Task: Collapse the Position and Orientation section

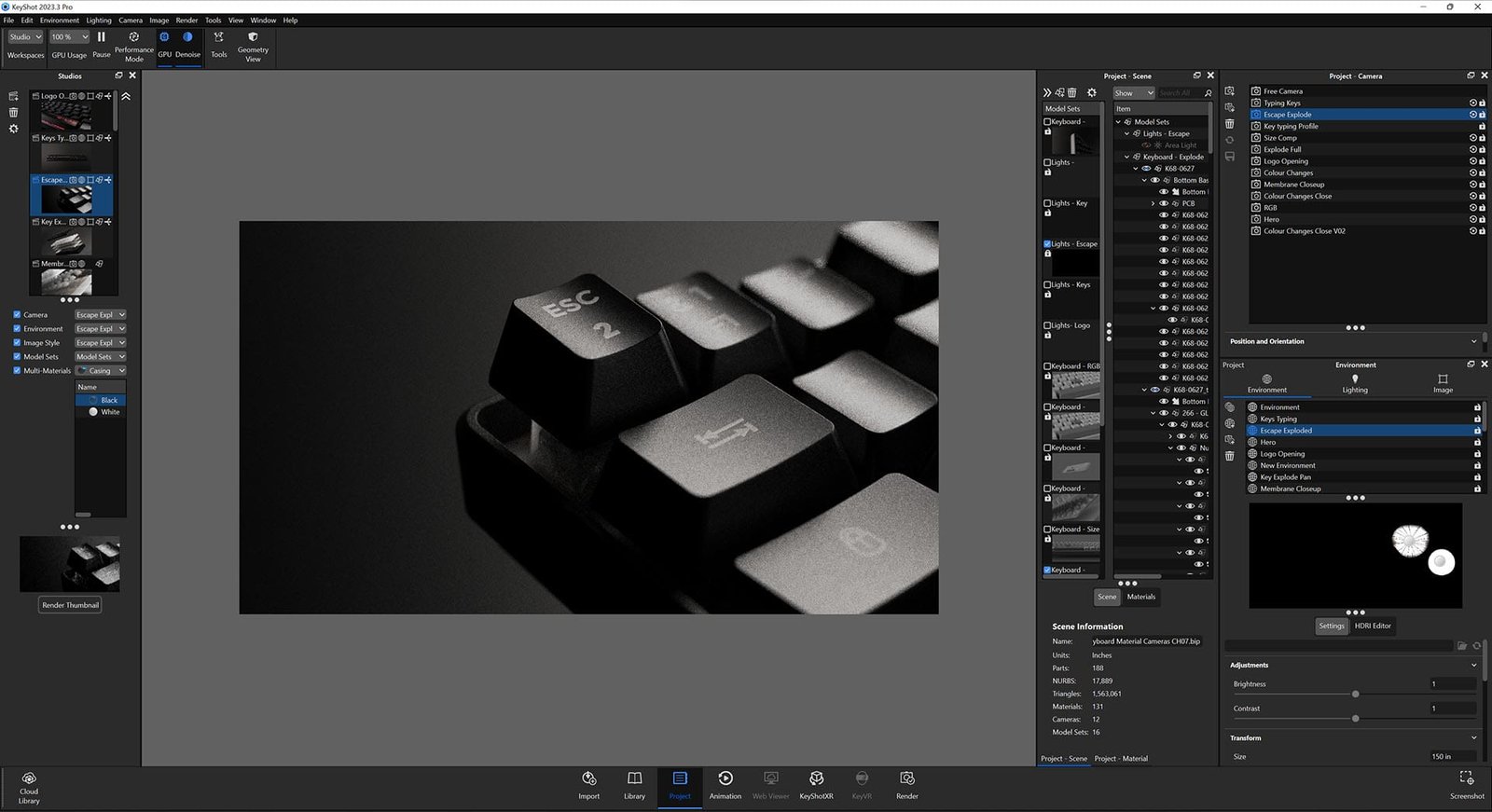Action: click(x=1474, y=341)
